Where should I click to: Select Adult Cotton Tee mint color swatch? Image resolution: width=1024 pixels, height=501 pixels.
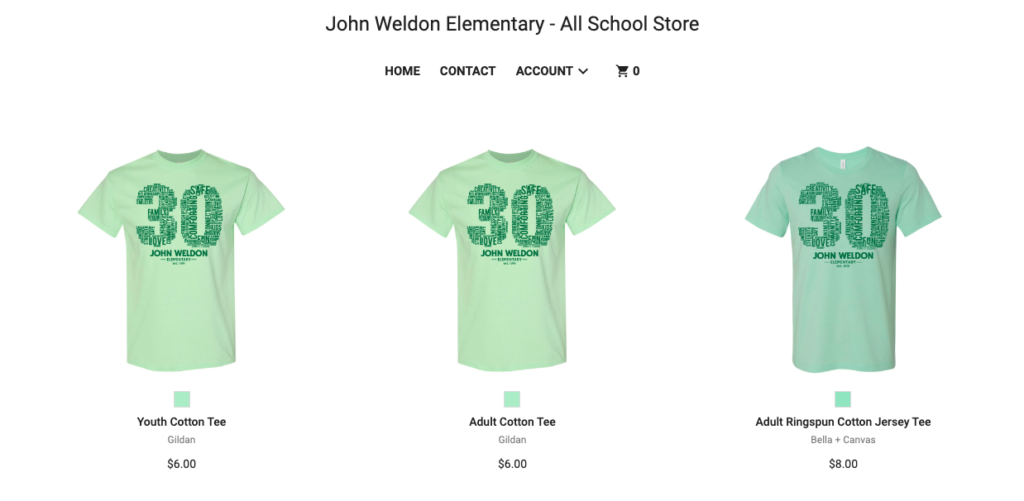point(512,399)
